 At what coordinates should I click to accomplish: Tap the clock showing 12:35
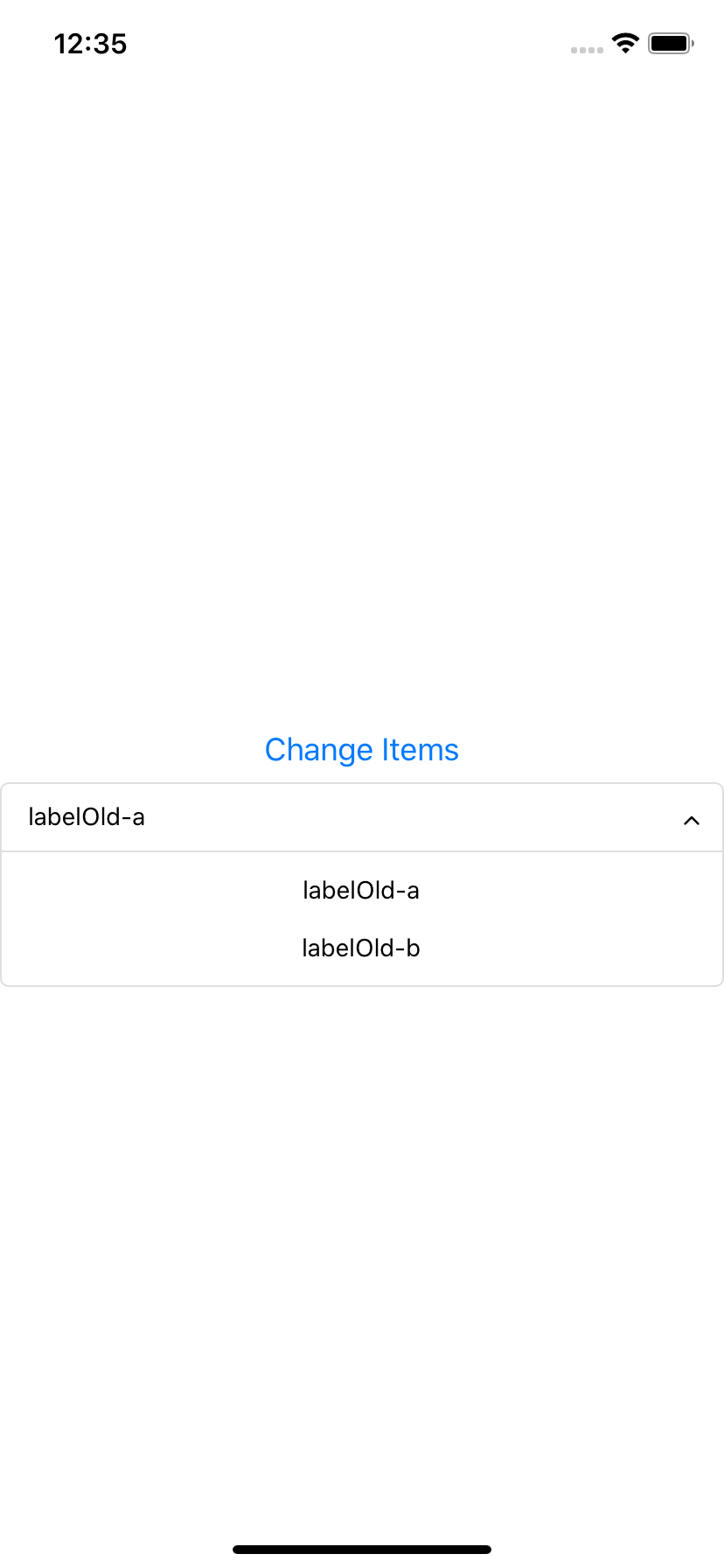[90, 44]
